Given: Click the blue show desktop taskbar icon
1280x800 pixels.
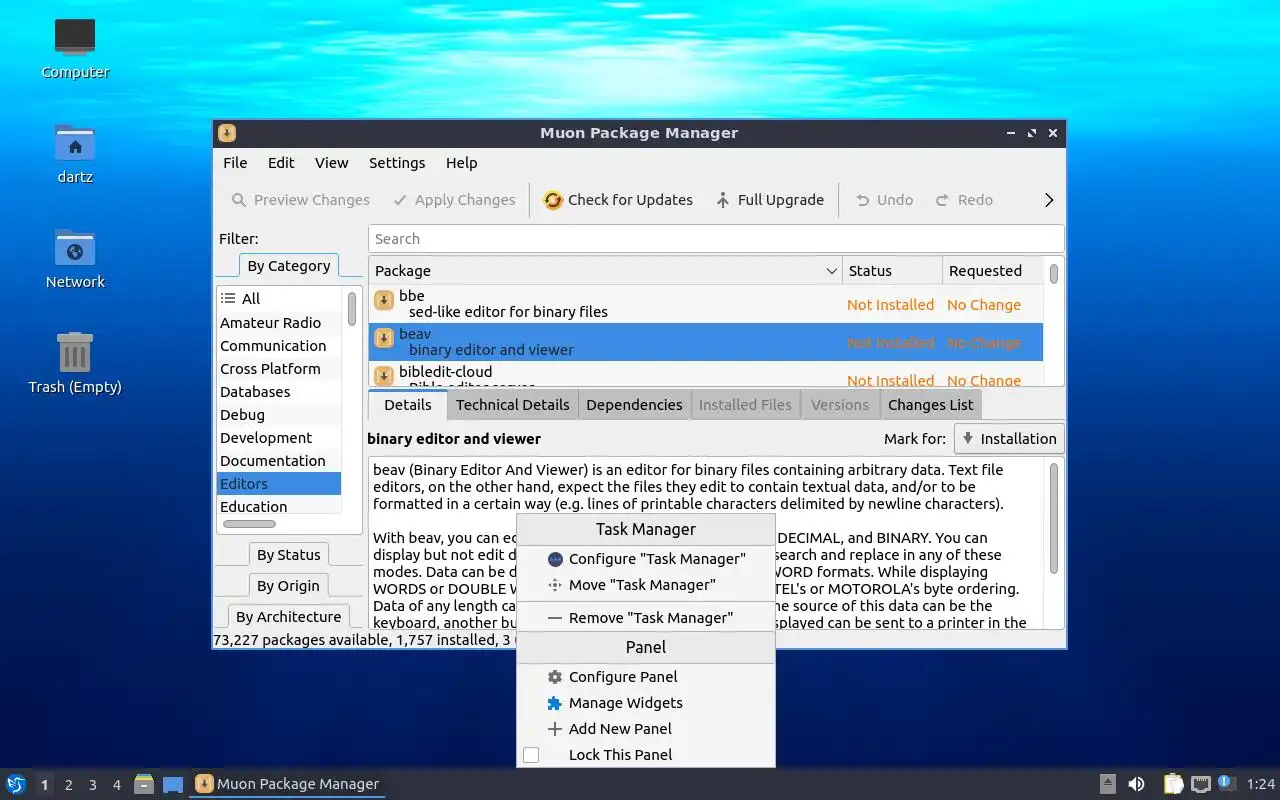Looking at the screenshot, I should tap(173, 785).
